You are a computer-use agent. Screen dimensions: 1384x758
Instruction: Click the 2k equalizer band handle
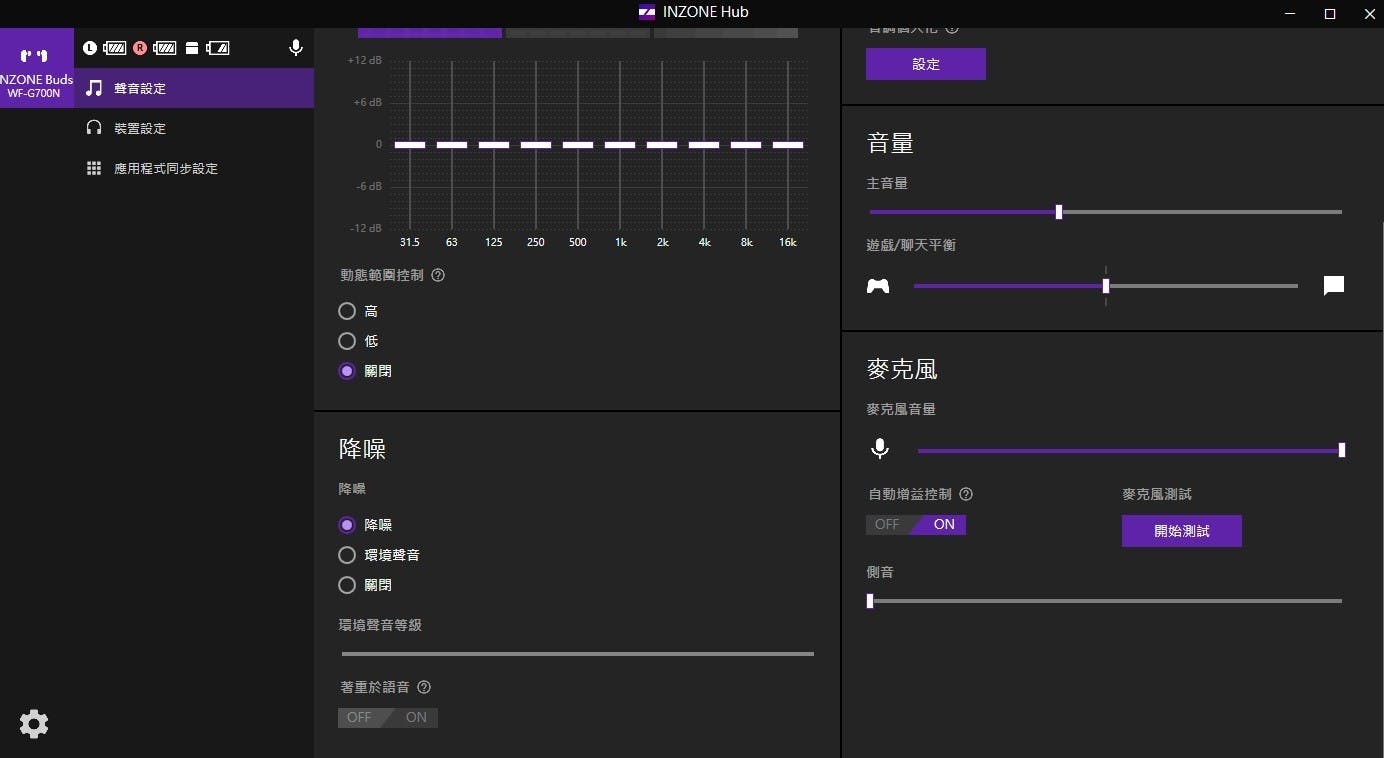pyautogui.click(x=662, y=145)
